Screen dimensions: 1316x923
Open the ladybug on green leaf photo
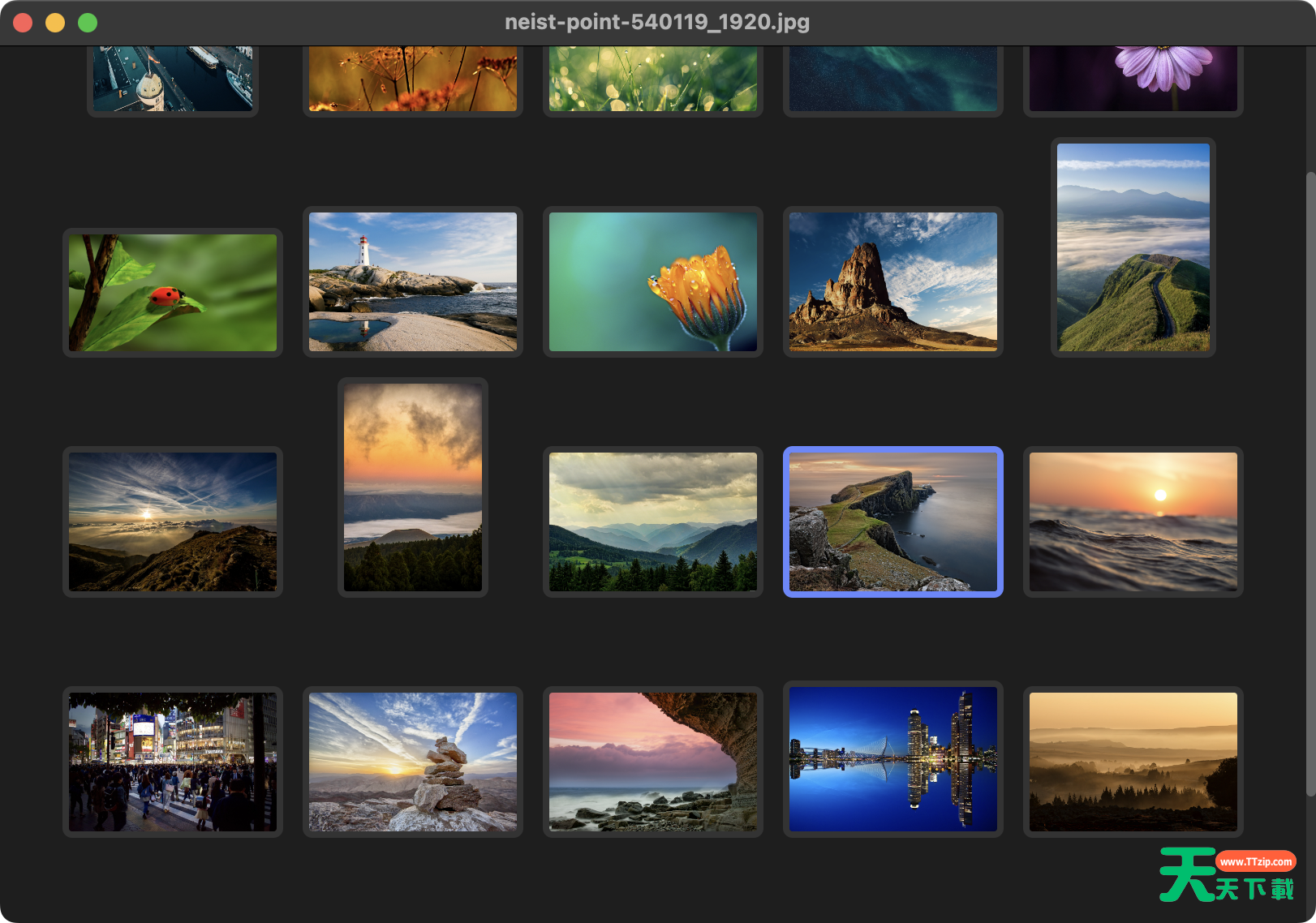[x=172, y=292]
